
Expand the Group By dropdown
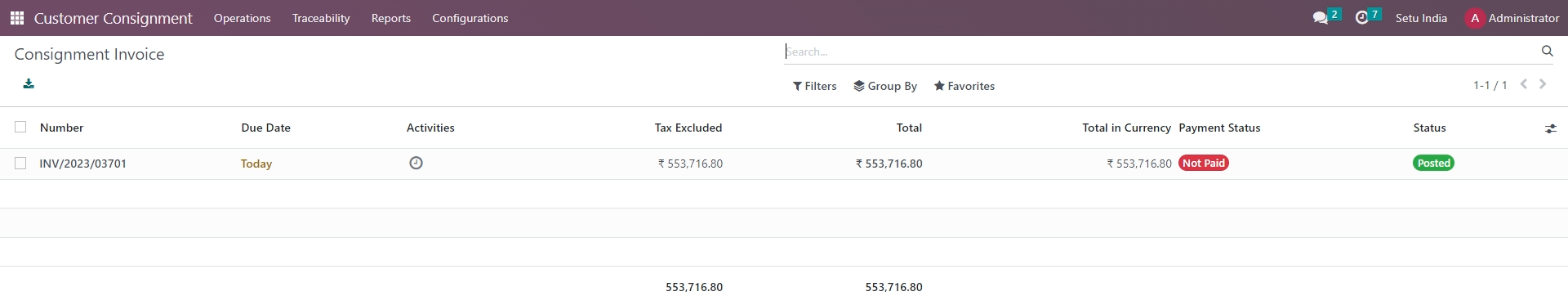pos(885,86)
